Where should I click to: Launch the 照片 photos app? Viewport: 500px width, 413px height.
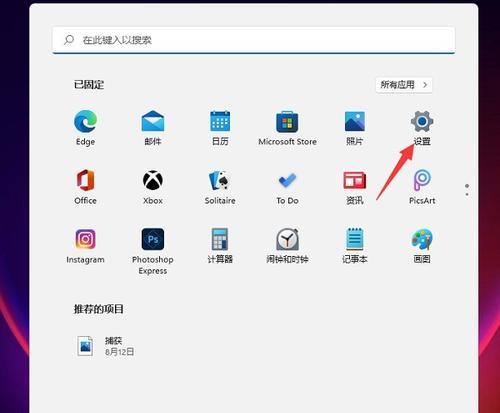pyautogui.click(x=355, y=128)
